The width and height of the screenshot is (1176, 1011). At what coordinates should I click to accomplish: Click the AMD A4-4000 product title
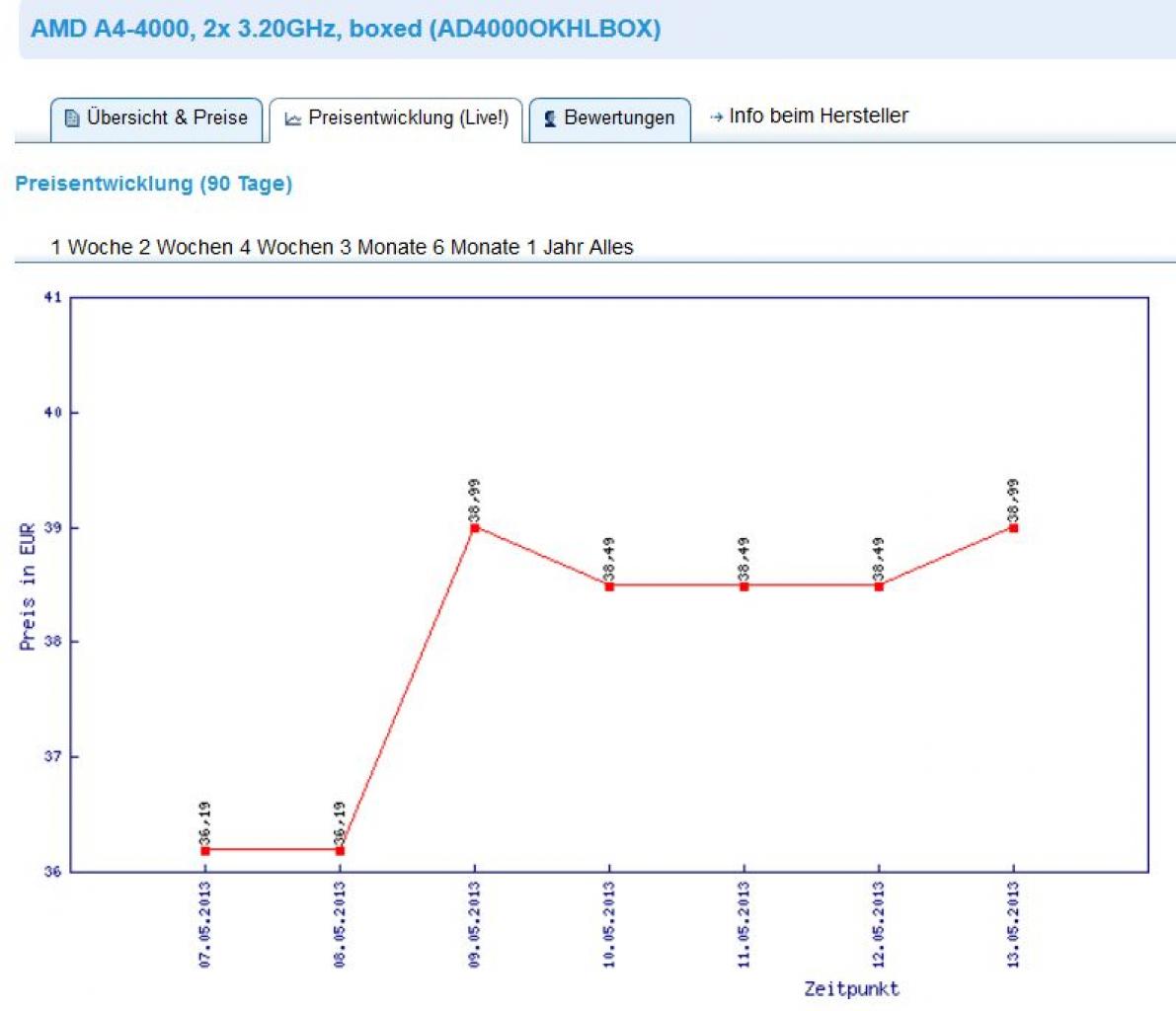coord(346,29)
